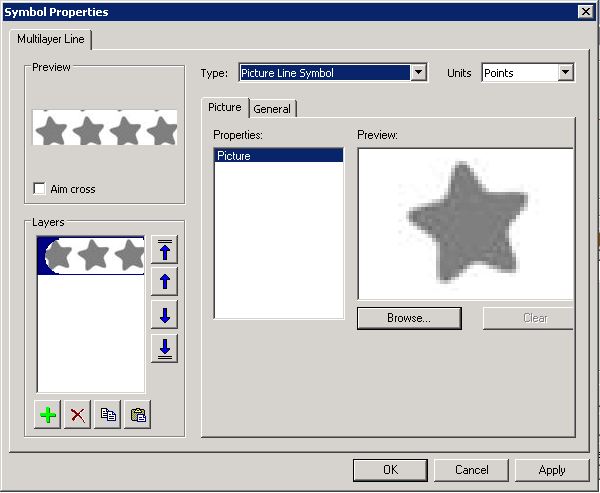Click the Cancel button
The width and height of the screenshot is (600, 493).
(x=471, y=470)
